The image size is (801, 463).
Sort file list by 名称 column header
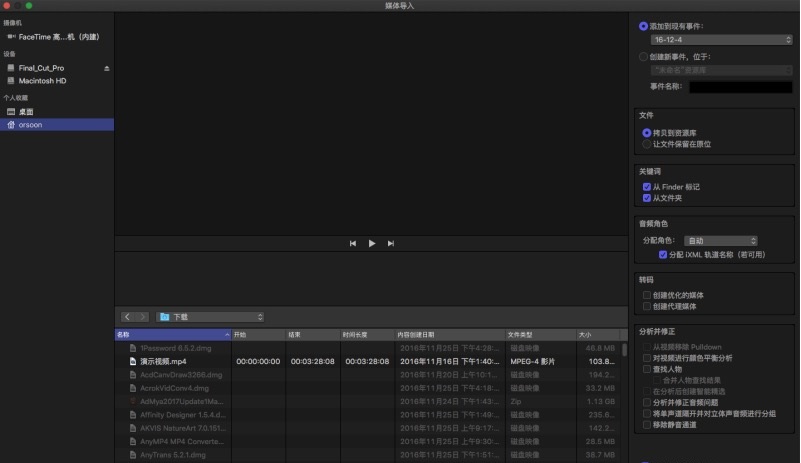click(172, 334)
